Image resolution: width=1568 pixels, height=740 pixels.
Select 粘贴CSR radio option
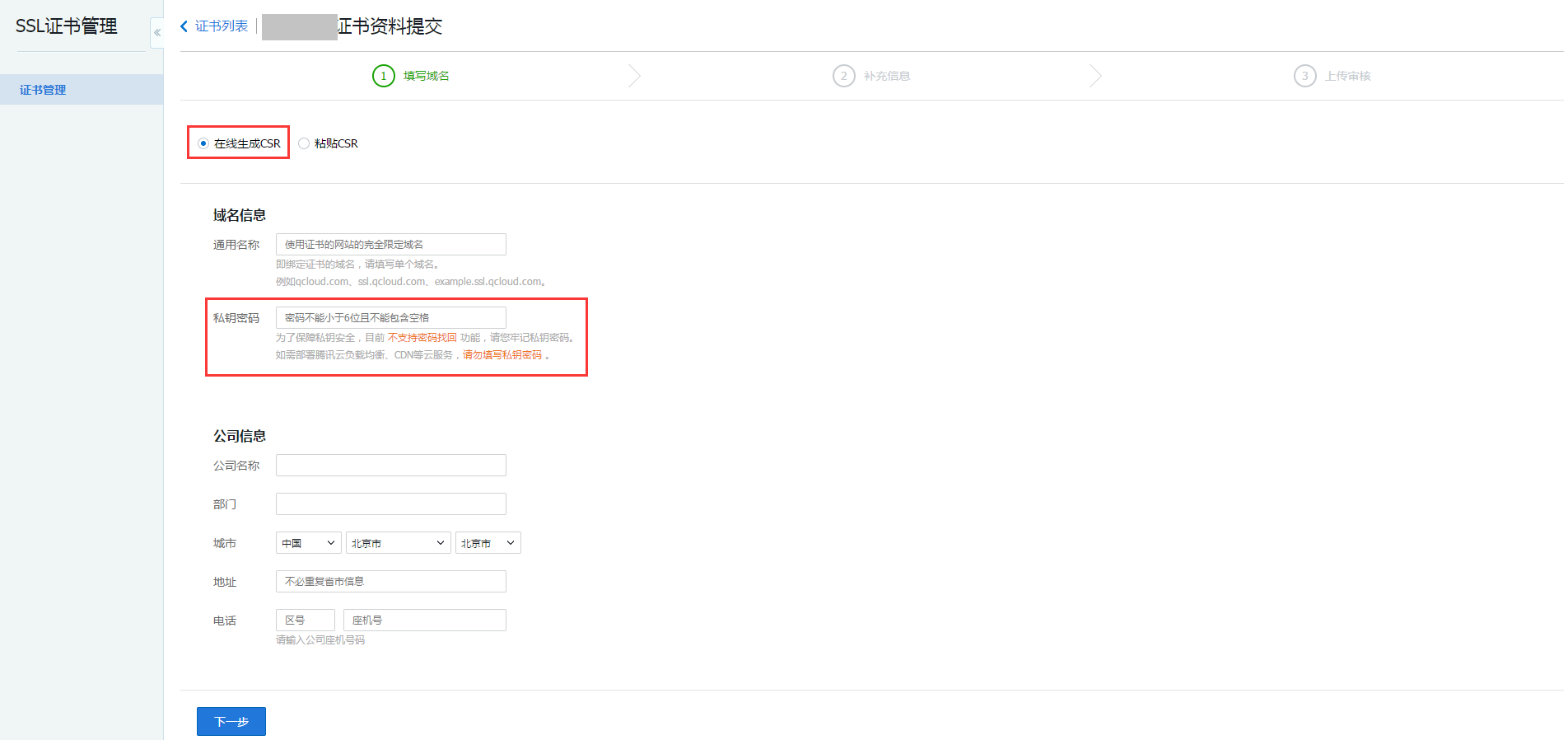click(x=304, y=143)
